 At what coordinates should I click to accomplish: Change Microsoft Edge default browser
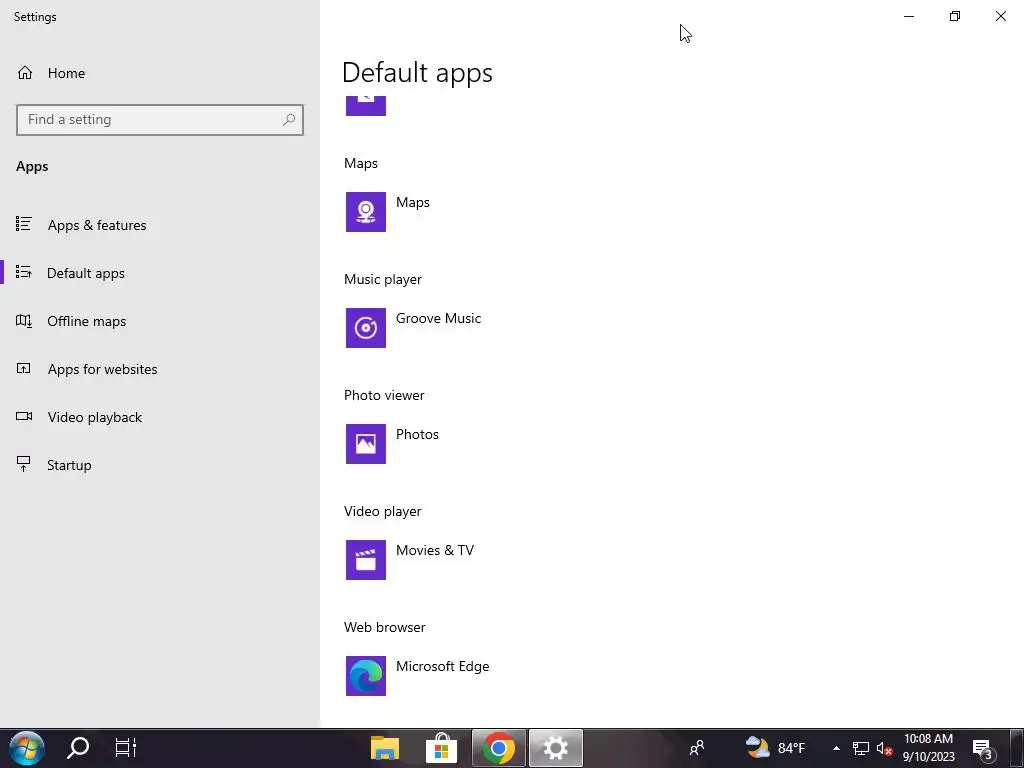pyautogui.click(x=442, y=666)
